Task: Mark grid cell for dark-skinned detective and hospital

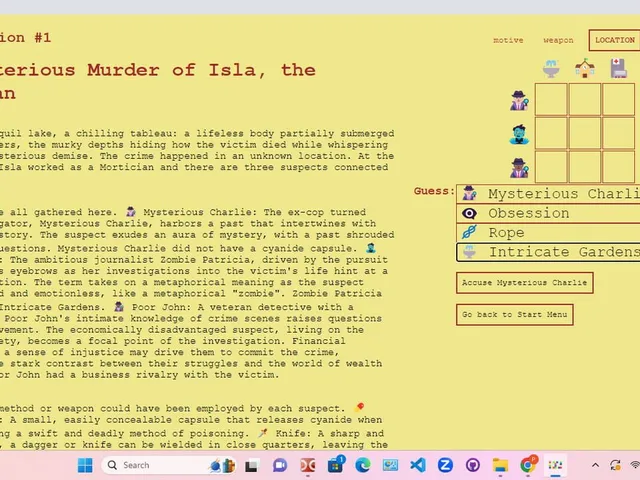Action: [618, 167]
